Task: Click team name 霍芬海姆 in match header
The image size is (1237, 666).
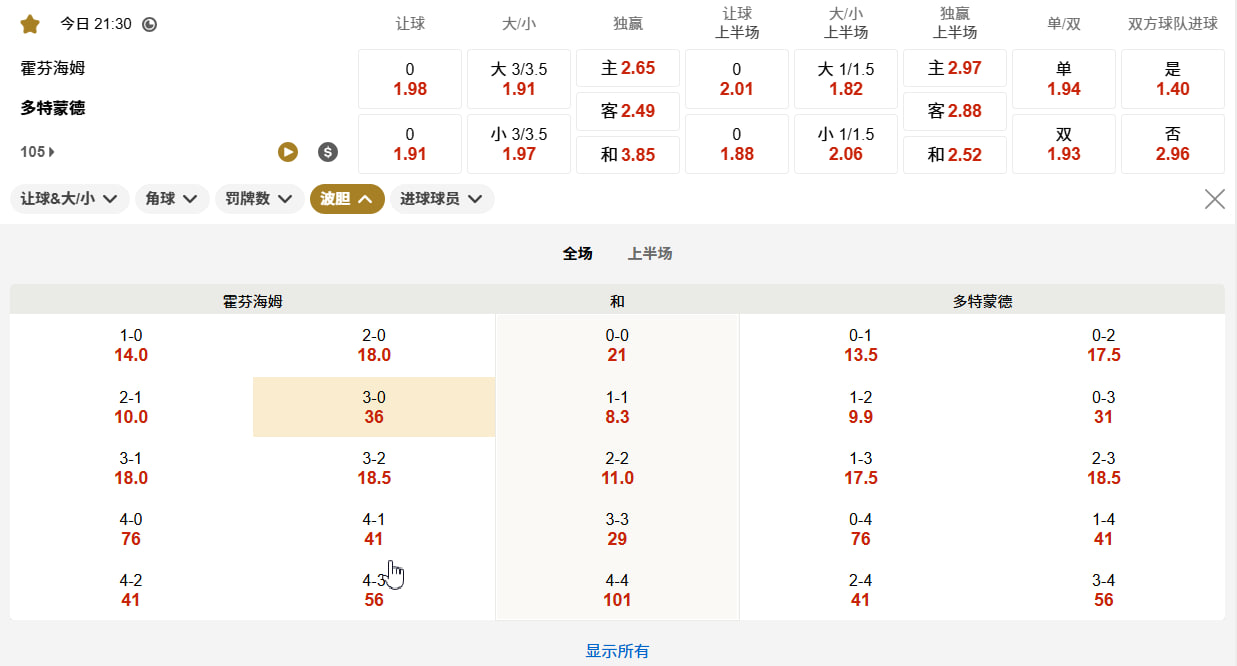Action: (53, 68)
